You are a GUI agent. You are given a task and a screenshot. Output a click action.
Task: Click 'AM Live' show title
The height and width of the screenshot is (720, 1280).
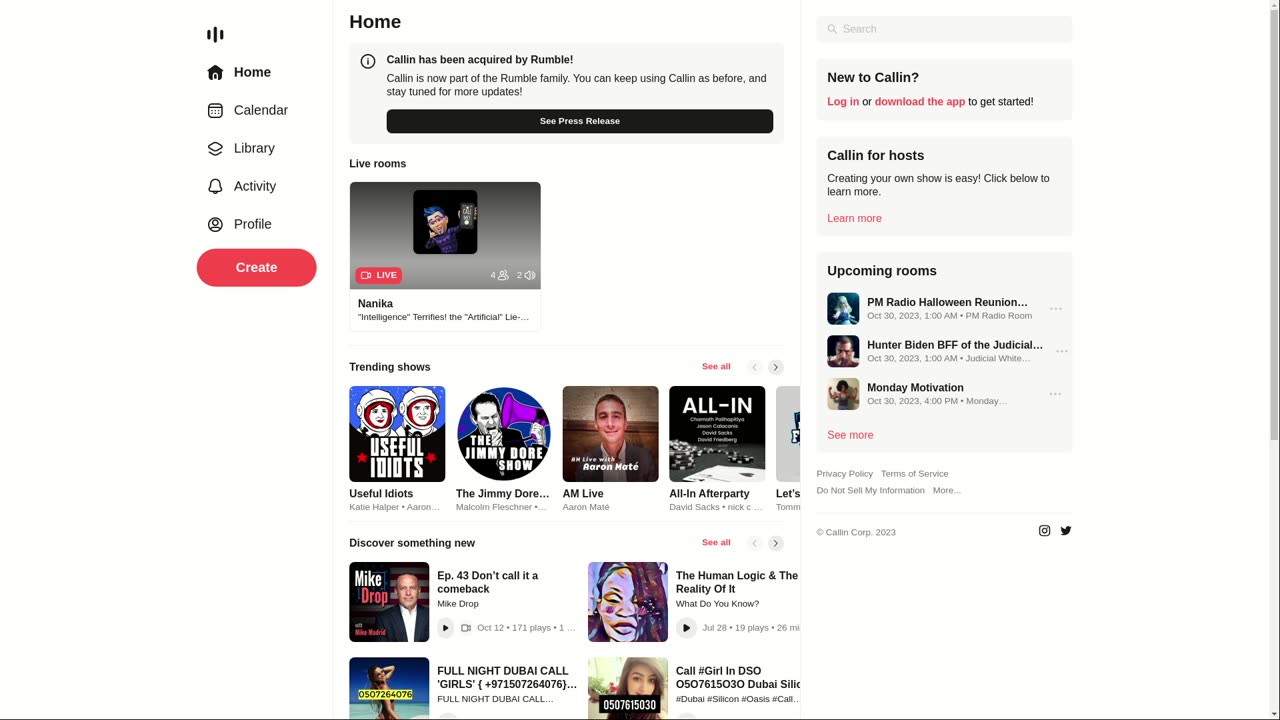[x=583, y=494]
